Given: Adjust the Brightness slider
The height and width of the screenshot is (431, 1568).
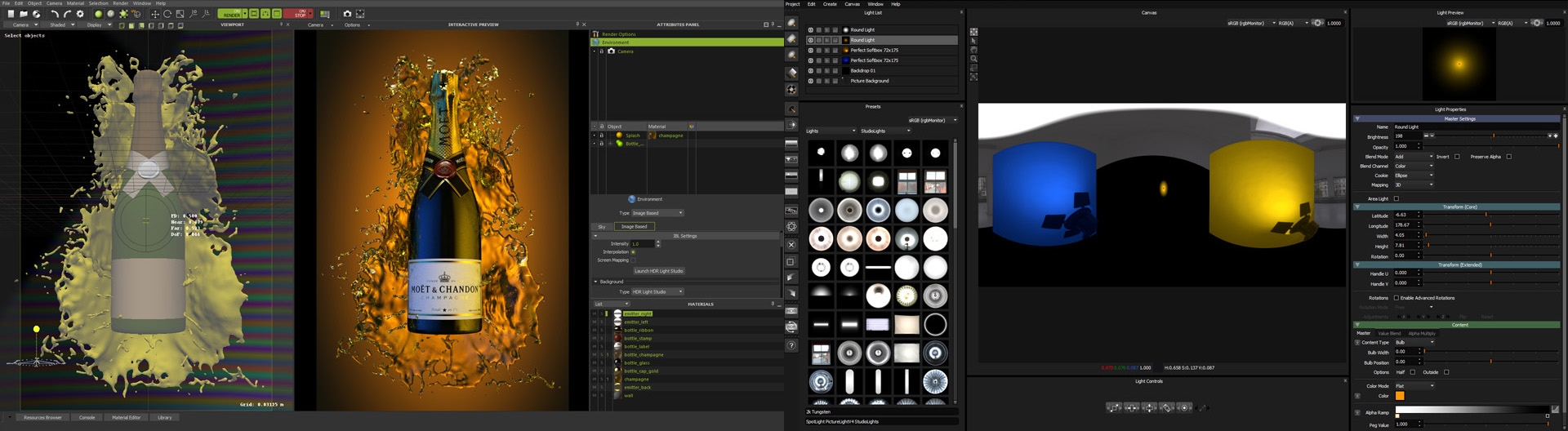Looking at the screenshot, I should point(1492,136).
